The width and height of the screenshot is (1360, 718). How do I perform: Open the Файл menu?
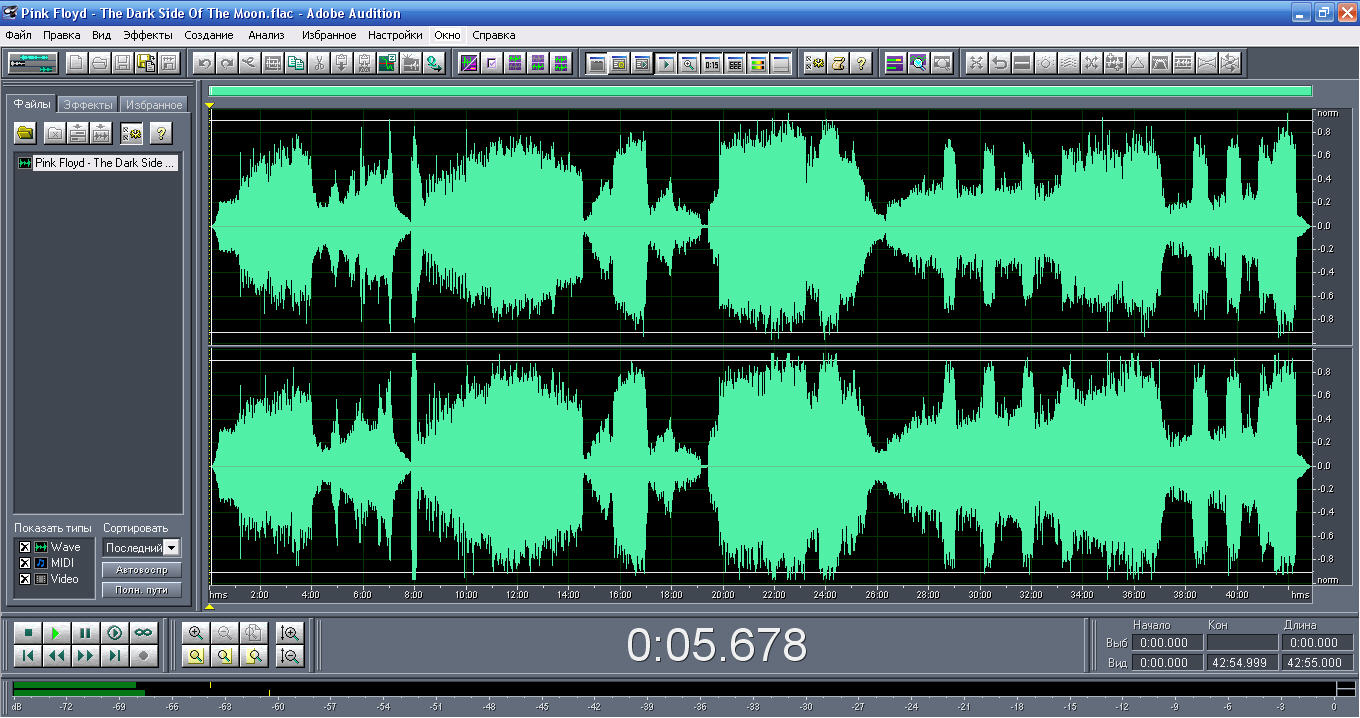coord(18,35)
